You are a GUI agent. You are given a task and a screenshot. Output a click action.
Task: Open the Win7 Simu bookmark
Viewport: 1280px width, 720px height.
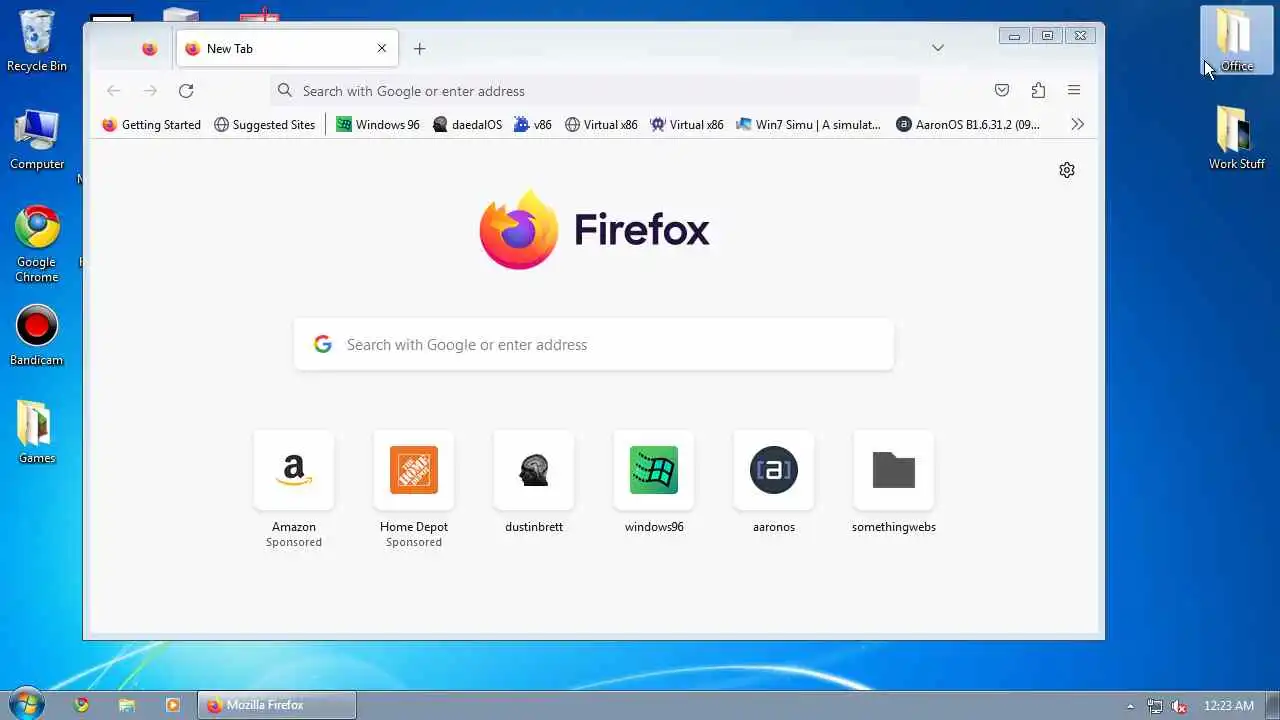pos(808,125)
